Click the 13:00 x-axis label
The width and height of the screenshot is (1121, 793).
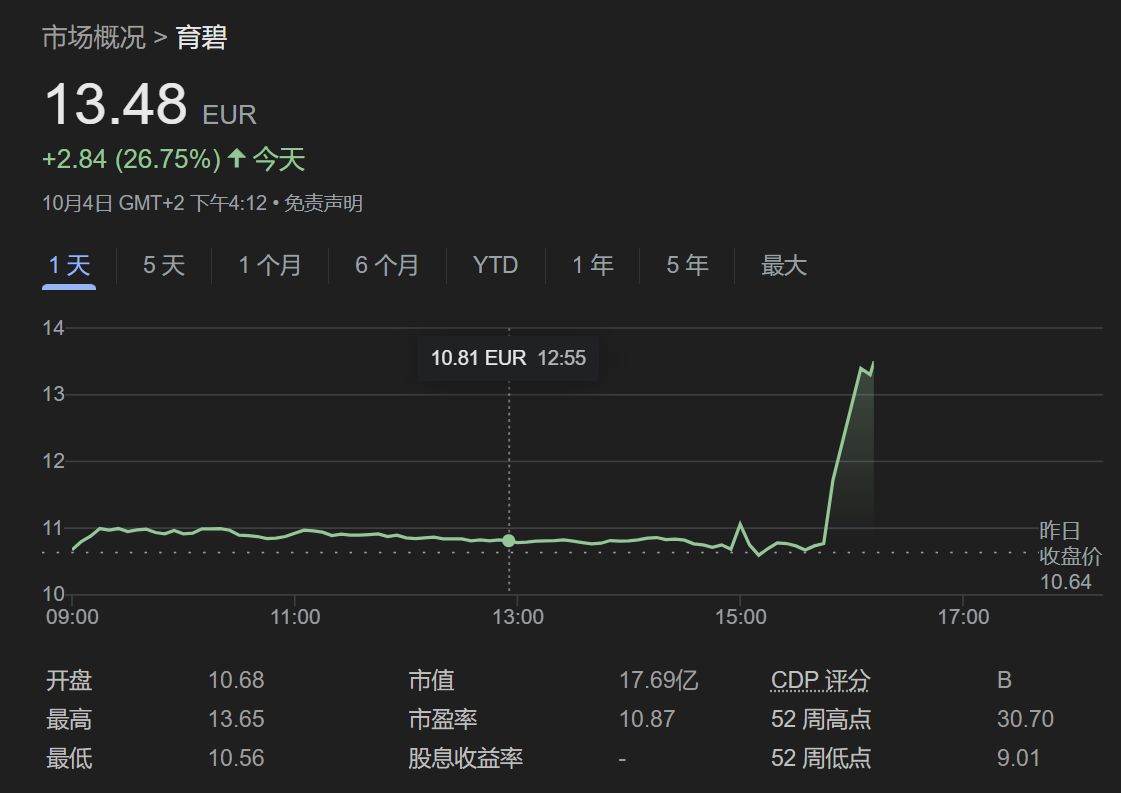pyautogui.click(x=518, y=617)
